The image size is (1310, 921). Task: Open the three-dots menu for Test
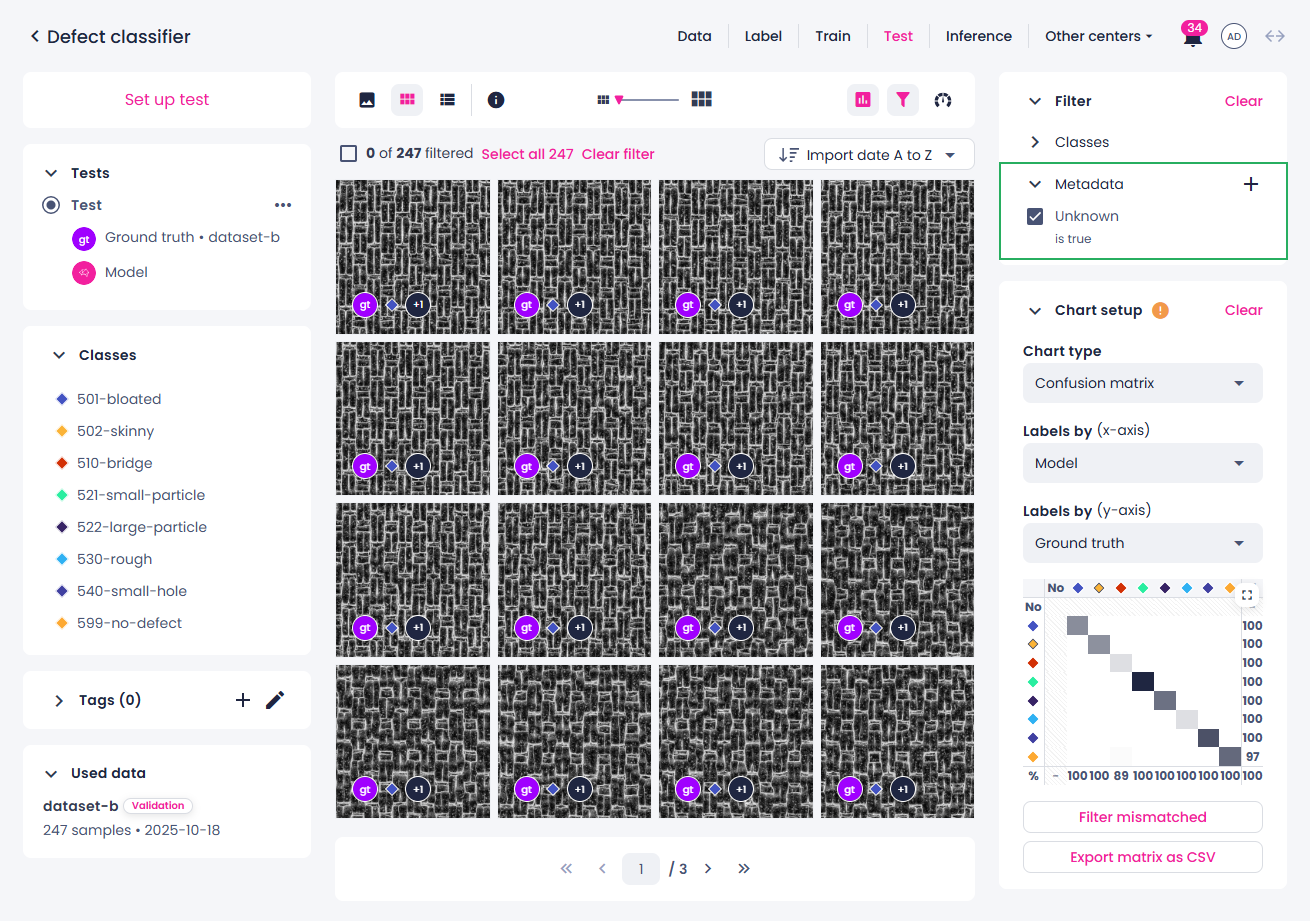click(283, 205)
